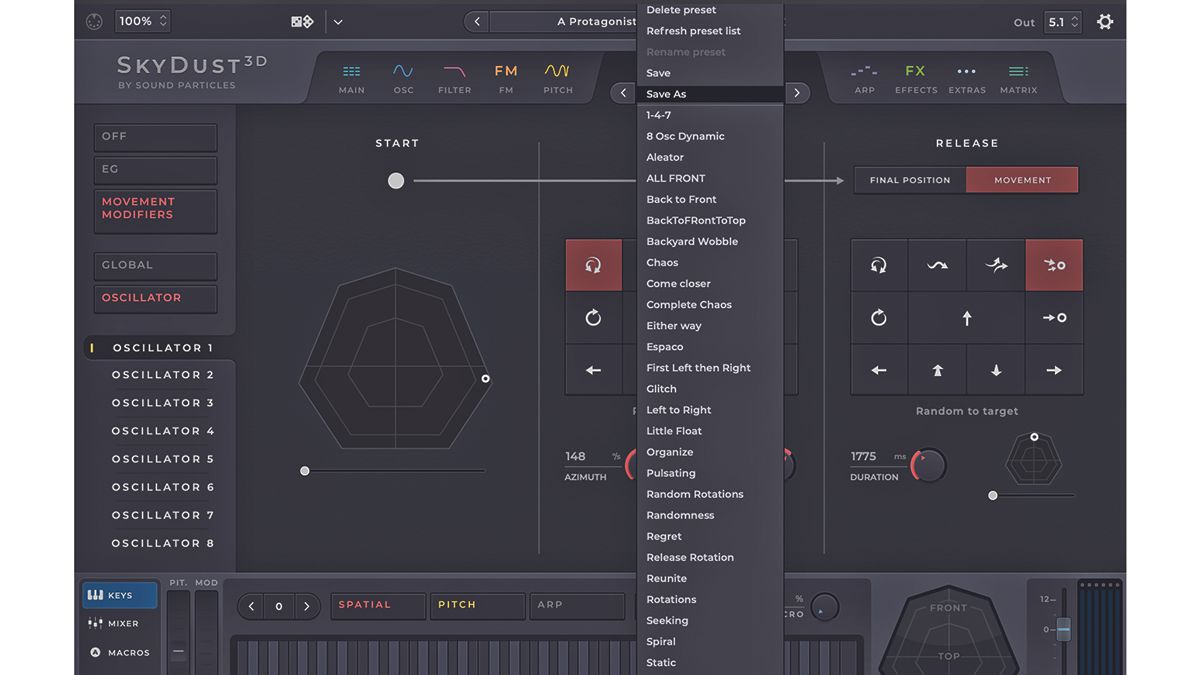Open the 5.1 output format selector
This screenshot has width=1200, height=675.
point(1065,20)
